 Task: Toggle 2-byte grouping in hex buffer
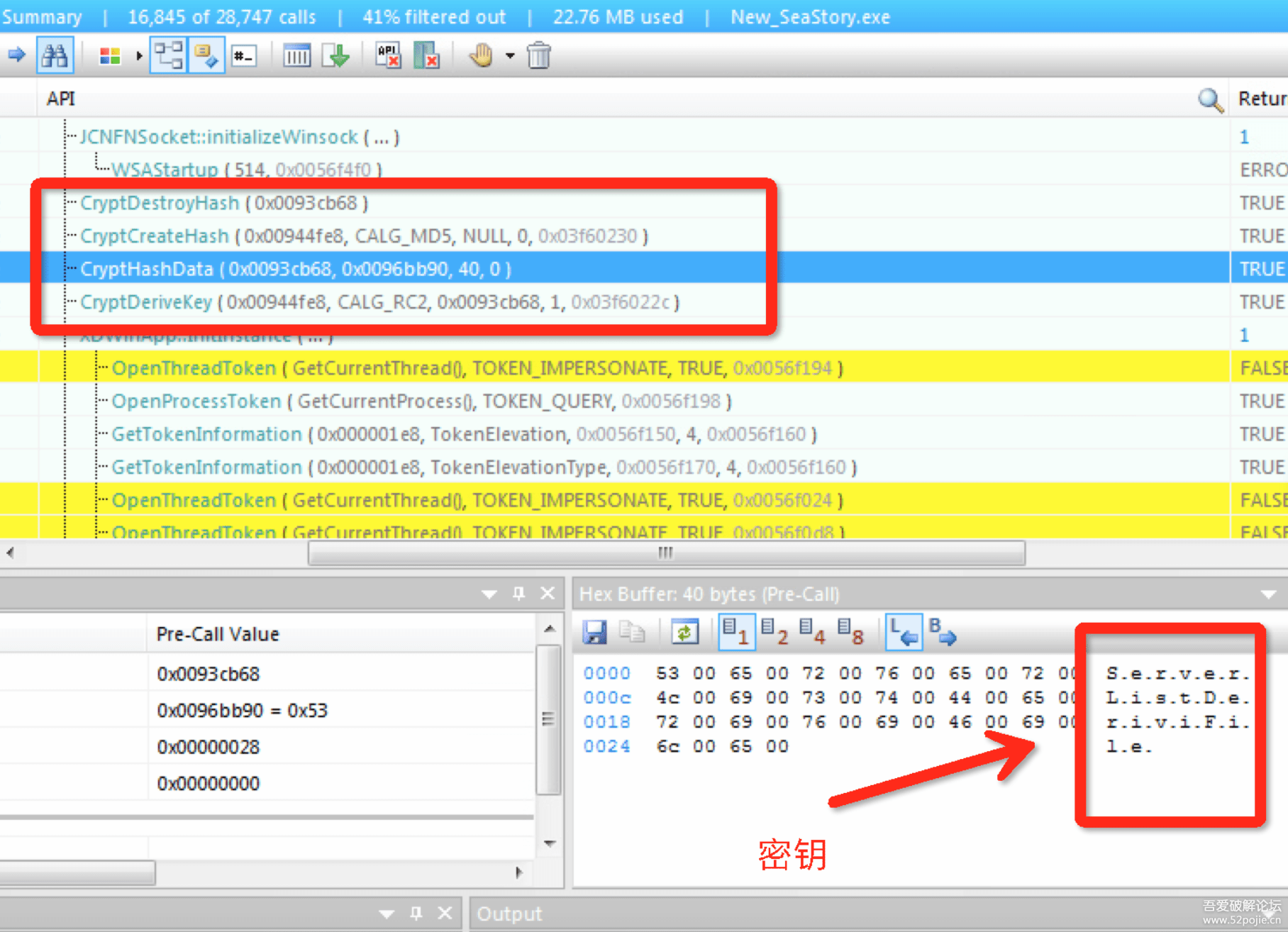pos(775,631)
